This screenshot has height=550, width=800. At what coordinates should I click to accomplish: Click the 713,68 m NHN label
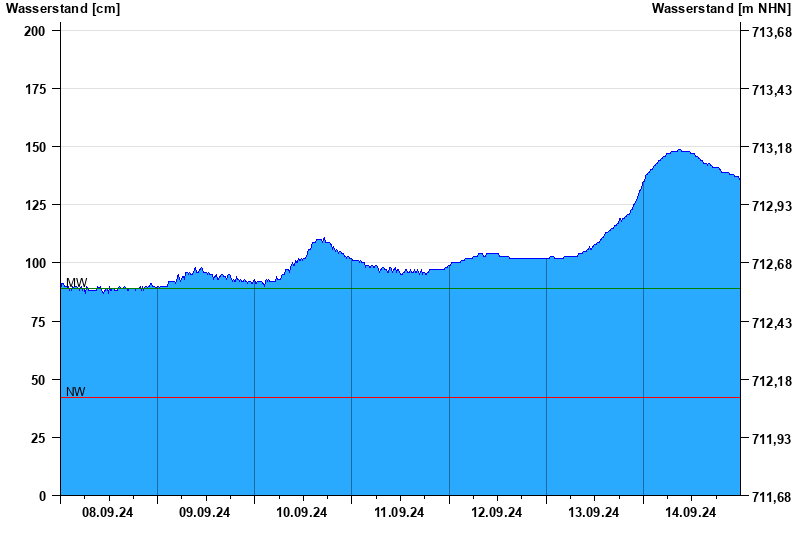click(x=772, y=32)
